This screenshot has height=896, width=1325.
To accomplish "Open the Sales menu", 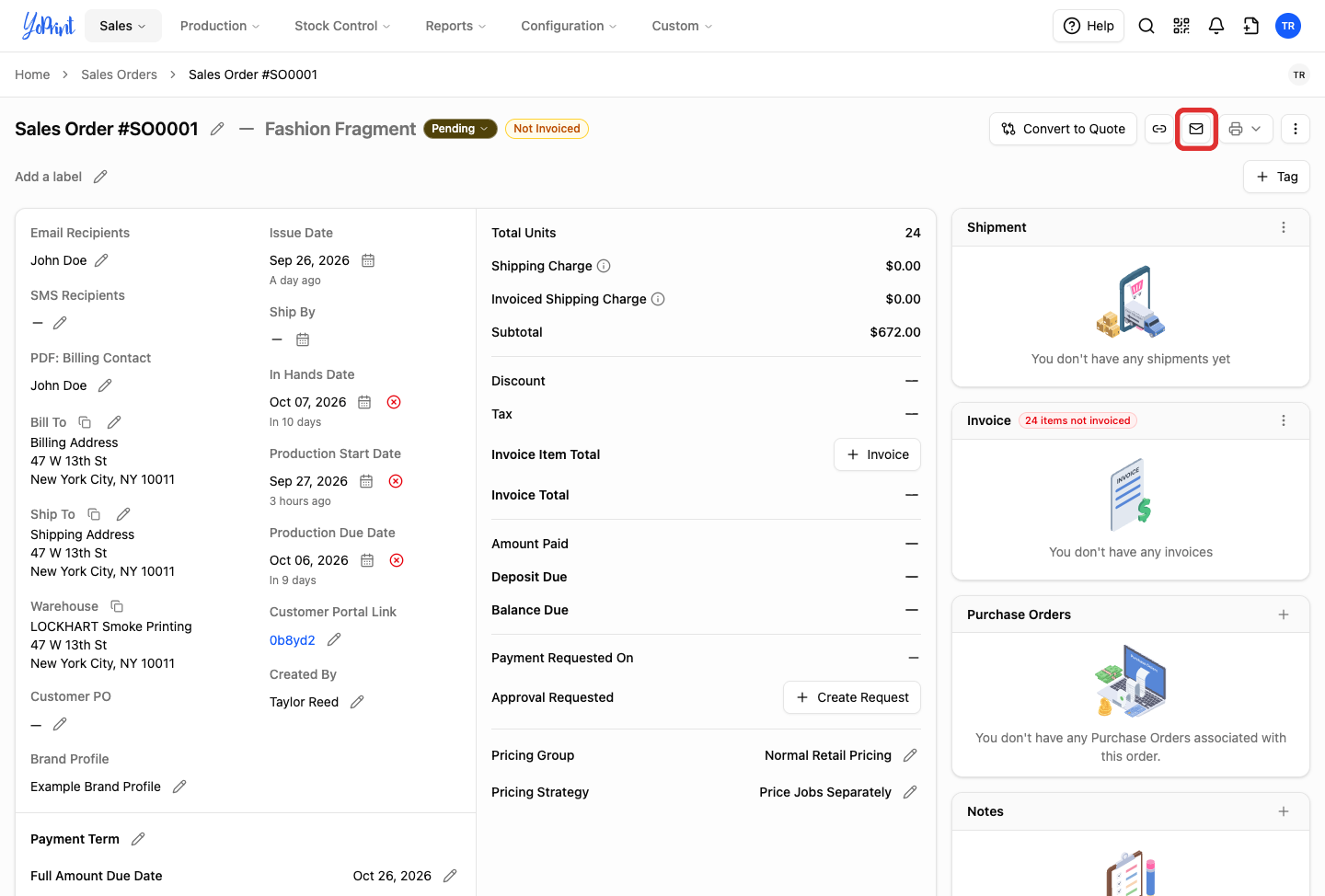I will tap(123, 26).
